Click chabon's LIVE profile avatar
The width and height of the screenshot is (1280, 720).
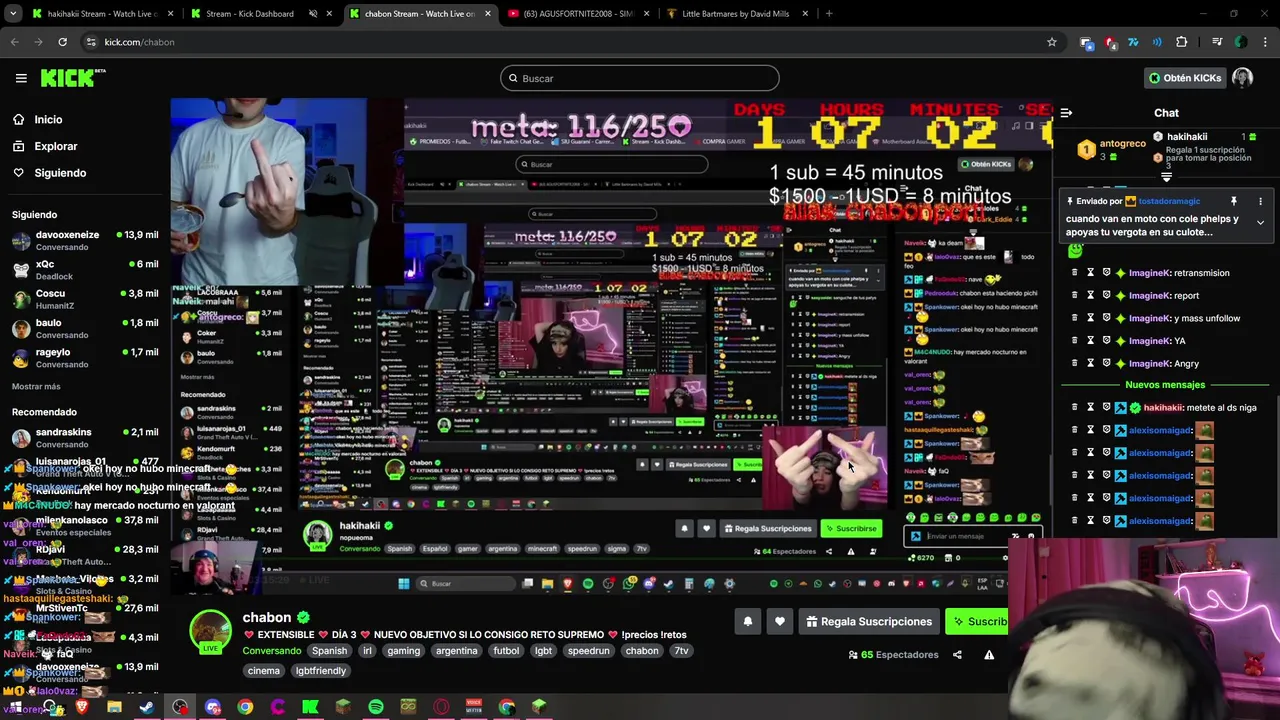(211, 630)
